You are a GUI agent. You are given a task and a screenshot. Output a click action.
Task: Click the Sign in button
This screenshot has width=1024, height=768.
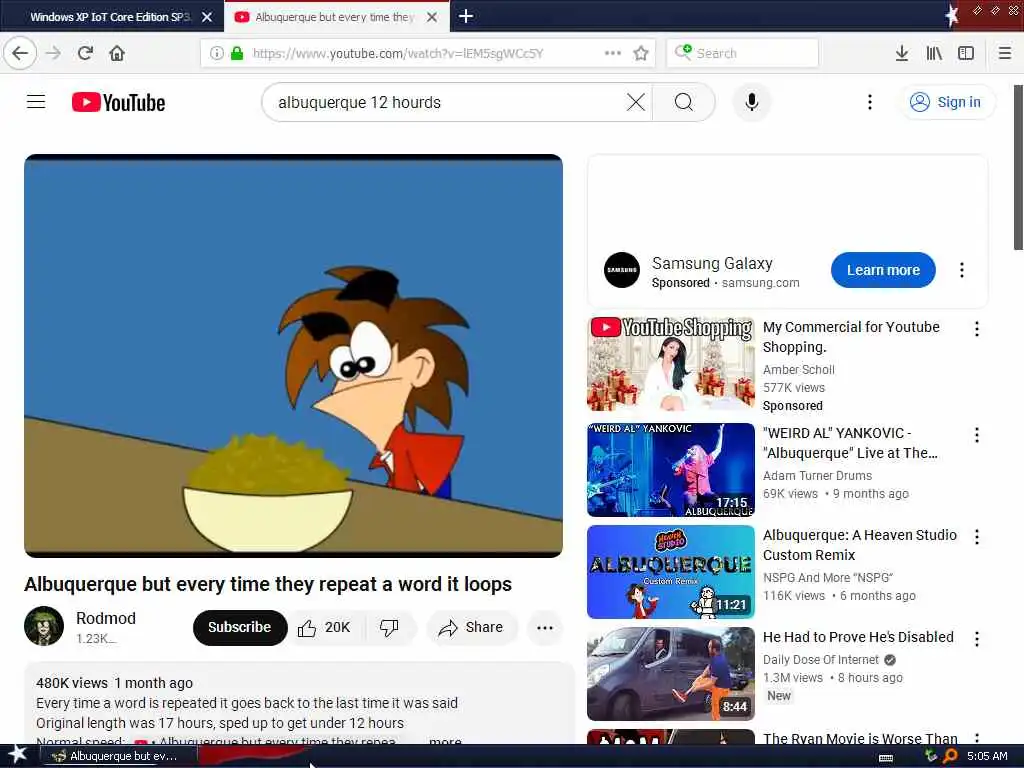948,102
